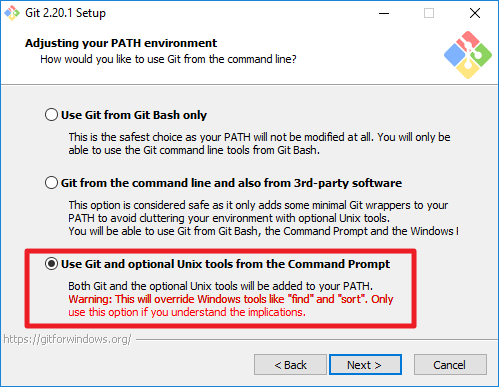Open the gitforwindows.org link
The image size is (499, 387).
pos(68,339)
